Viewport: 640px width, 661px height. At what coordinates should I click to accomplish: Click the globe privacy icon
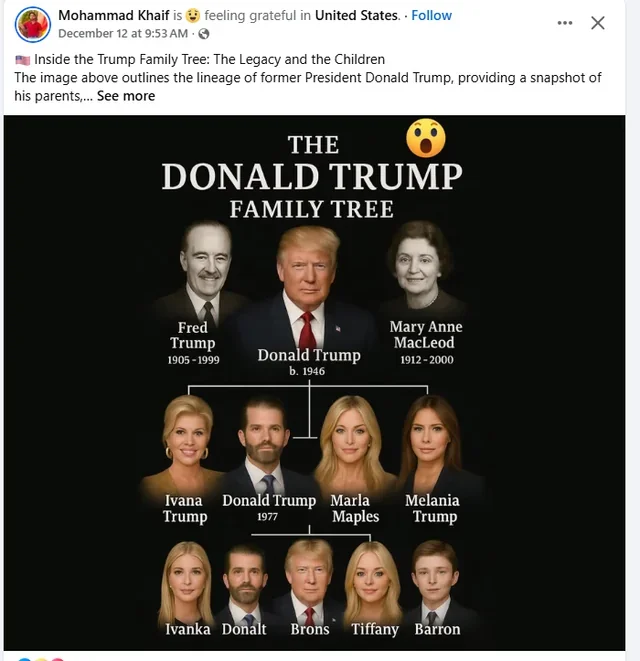tap(204, 34)
